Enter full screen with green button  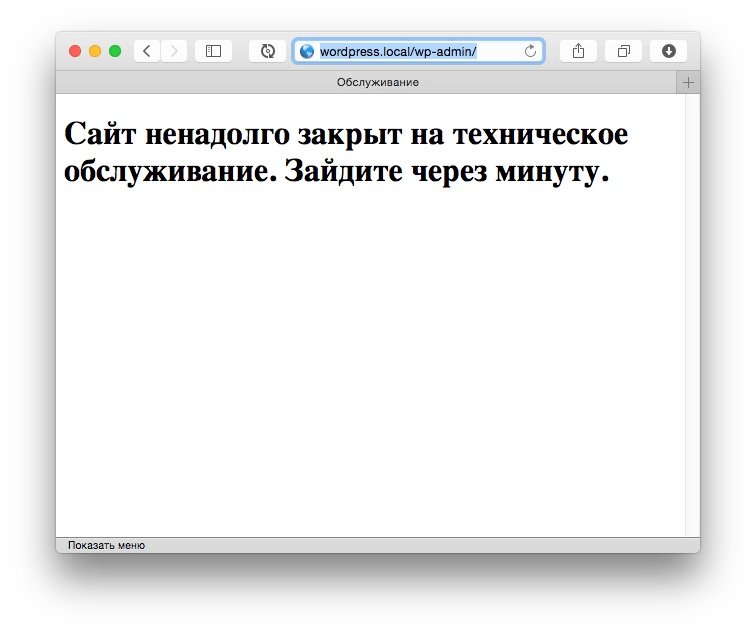(115, 51)
